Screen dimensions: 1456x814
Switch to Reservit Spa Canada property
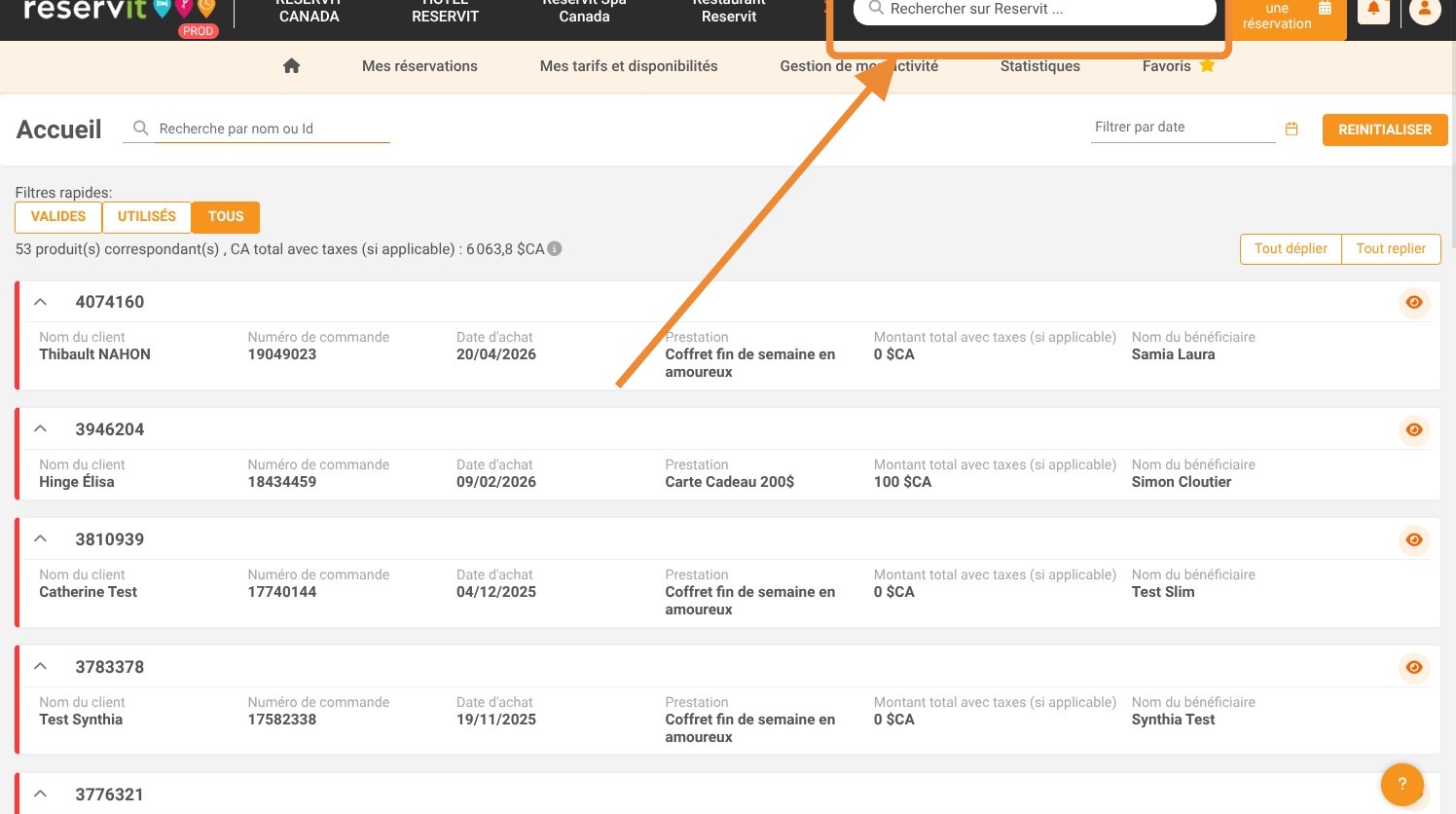pos(584,10)
